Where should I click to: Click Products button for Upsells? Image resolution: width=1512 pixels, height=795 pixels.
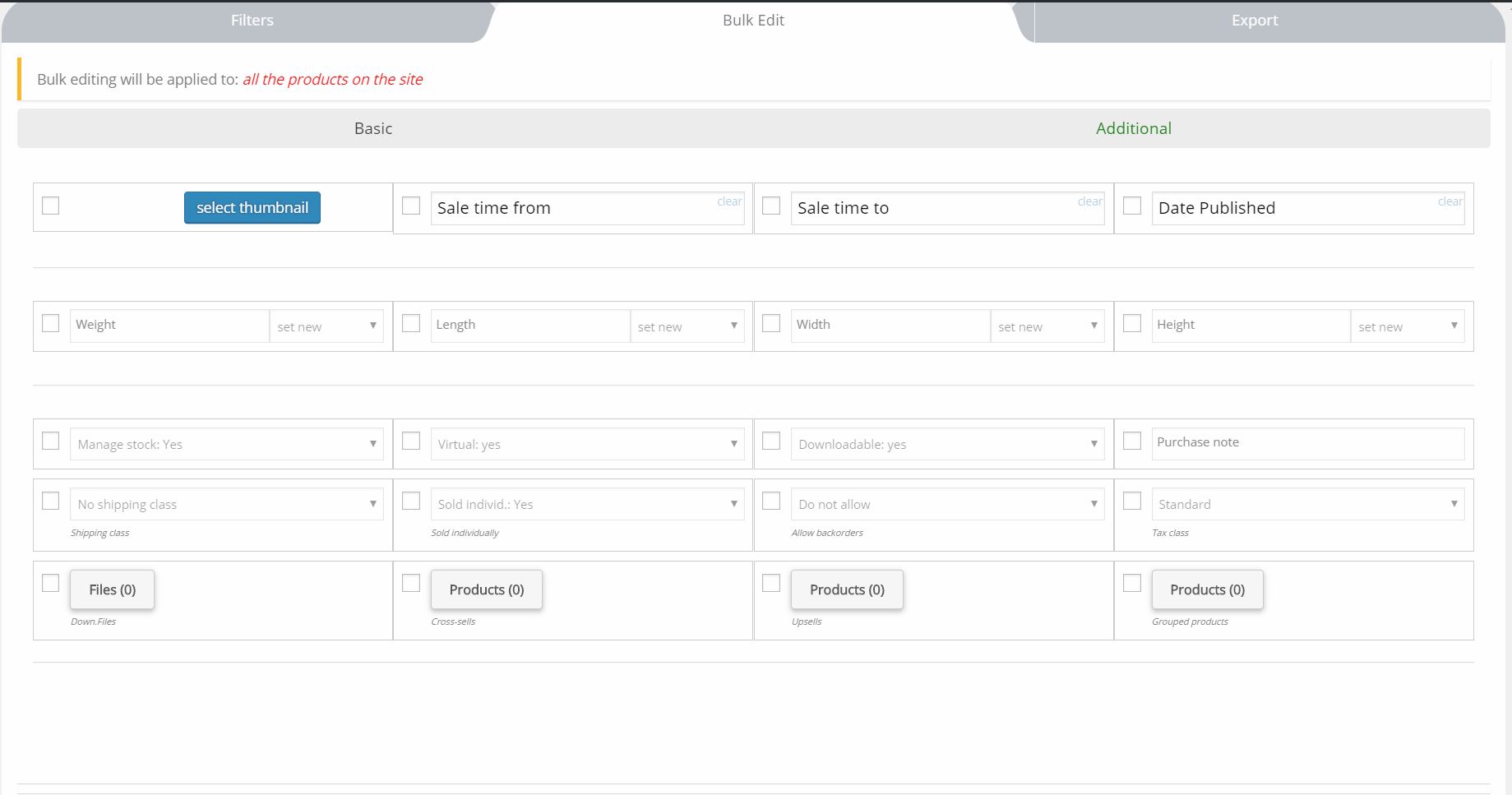point(847,589)
